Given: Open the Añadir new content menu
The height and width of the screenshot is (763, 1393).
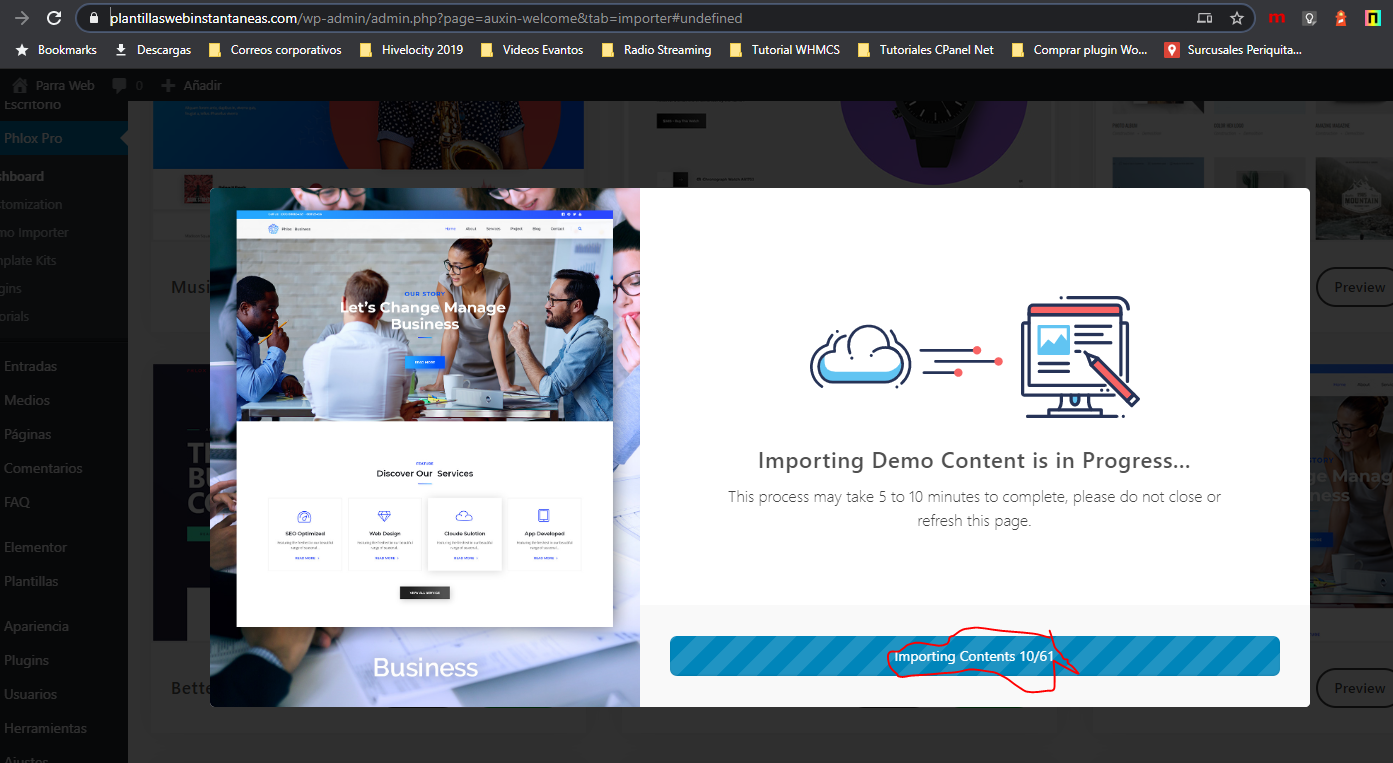Looking at the screenshot, I should coord(192,85).
